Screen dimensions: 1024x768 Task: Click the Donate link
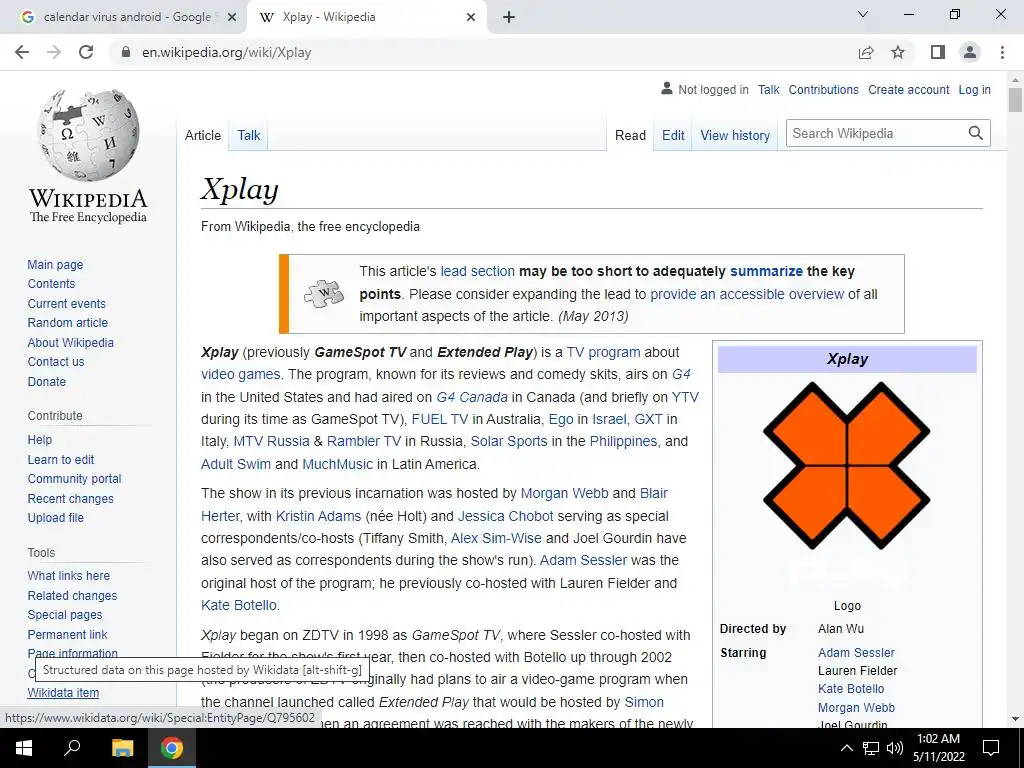point(46,381)
